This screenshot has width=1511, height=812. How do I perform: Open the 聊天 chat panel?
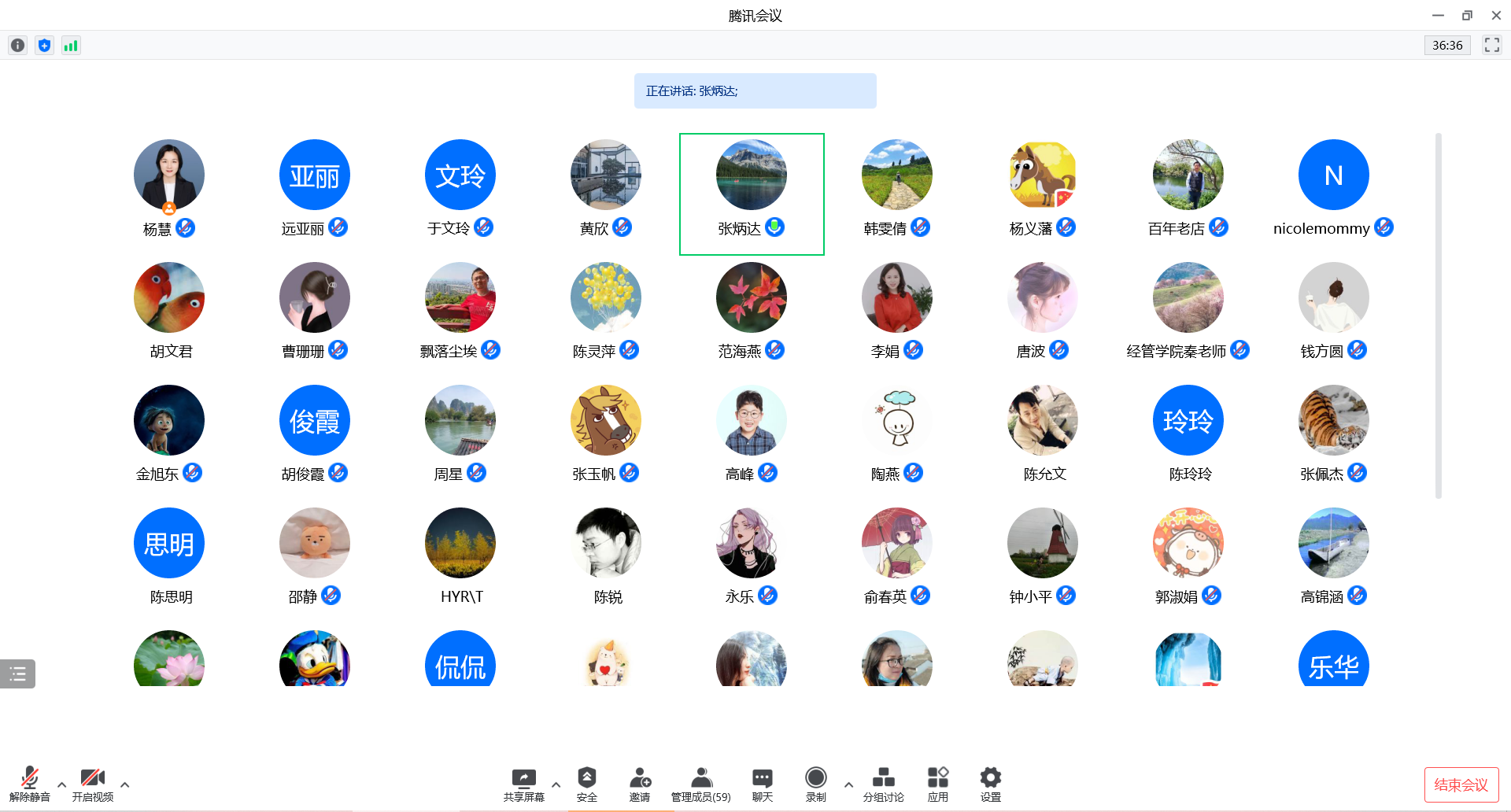pyautogui.click(x=762, y=784)
